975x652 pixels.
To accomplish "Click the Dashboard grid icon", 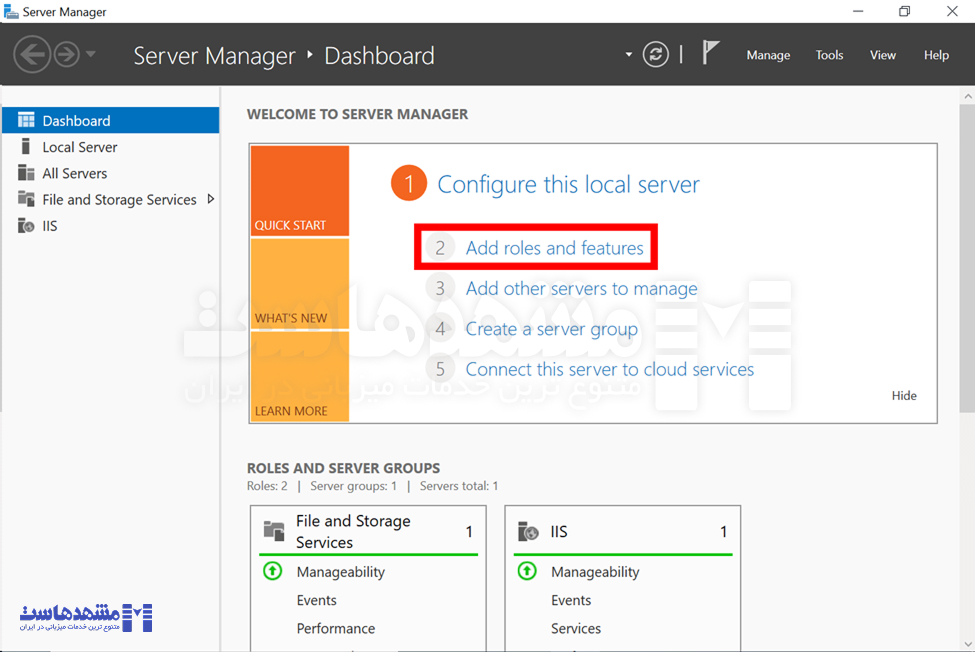I will (26, 120).
